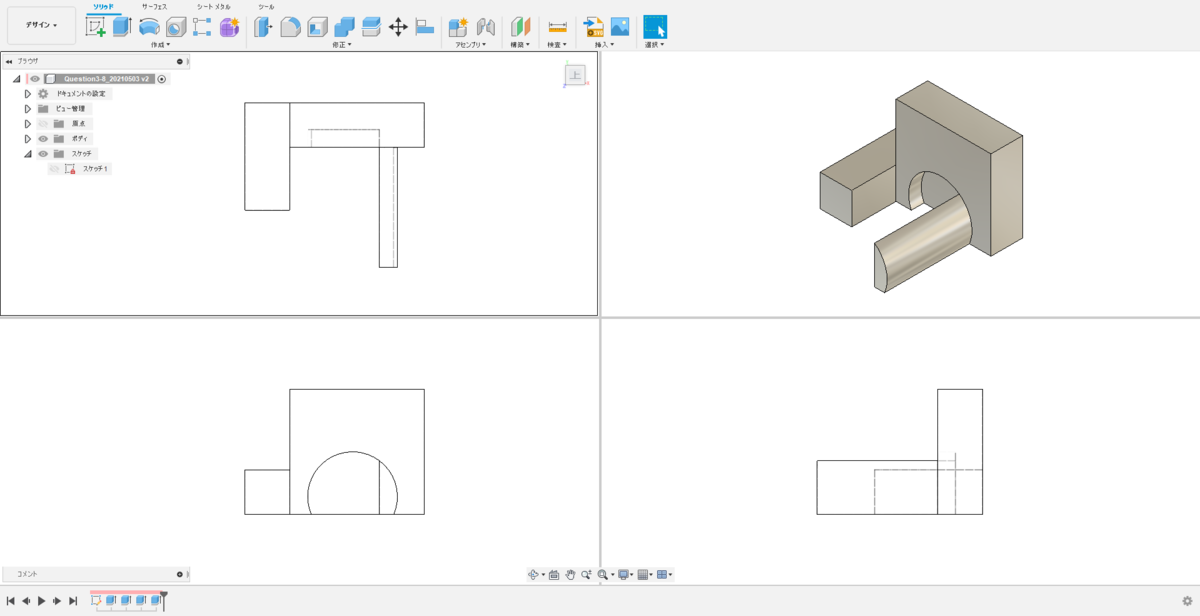Open the アセンブリ dropdown menu

[x=471, y=45]
